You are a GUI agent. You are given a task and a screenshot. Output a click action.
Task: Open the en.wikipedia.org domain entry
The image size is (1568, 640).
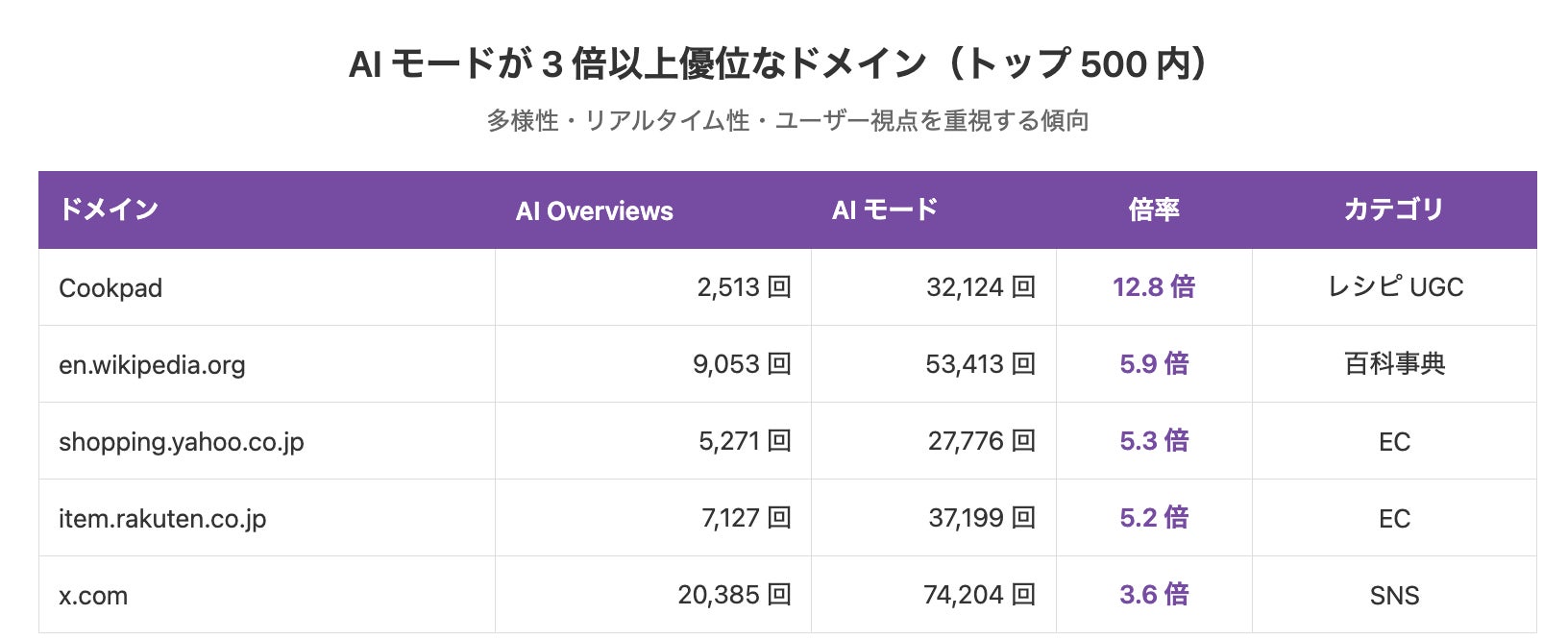[x=152, y=364]
